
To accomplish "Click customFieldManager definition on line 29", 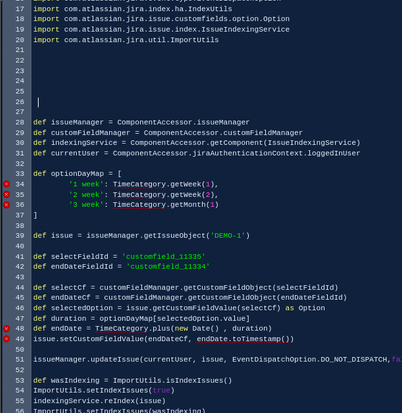I will 90,133.
